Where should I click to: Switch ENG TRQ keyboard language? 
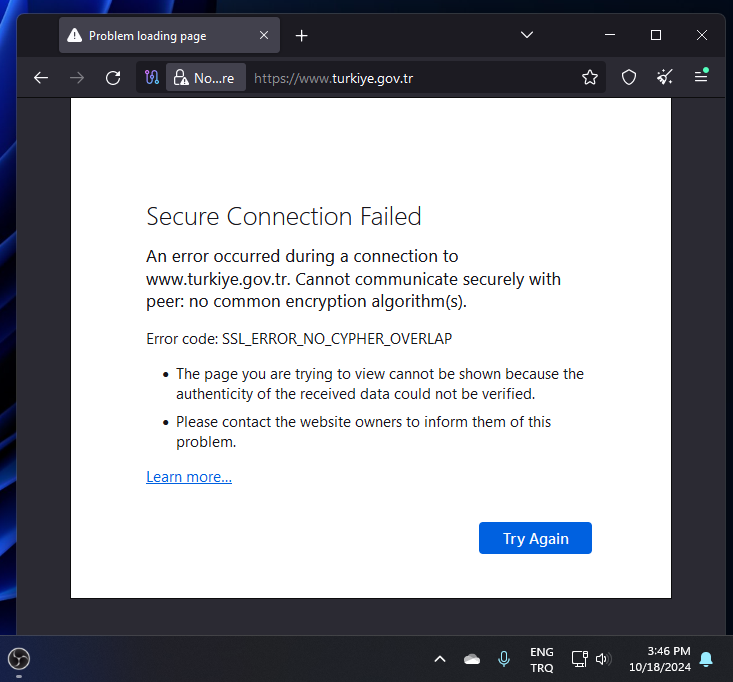click(541, 659)
